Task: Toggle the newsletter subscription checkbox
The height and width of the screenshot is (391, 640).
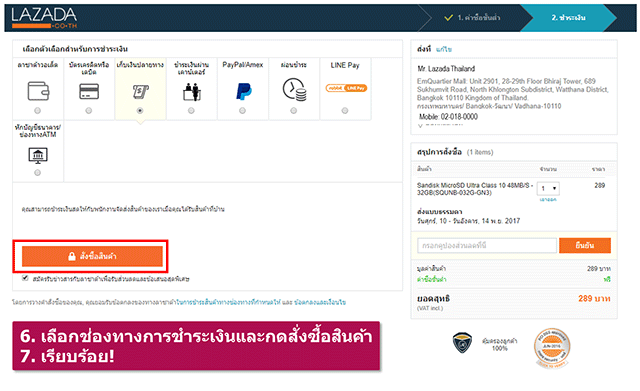Action: click(25, 278)
